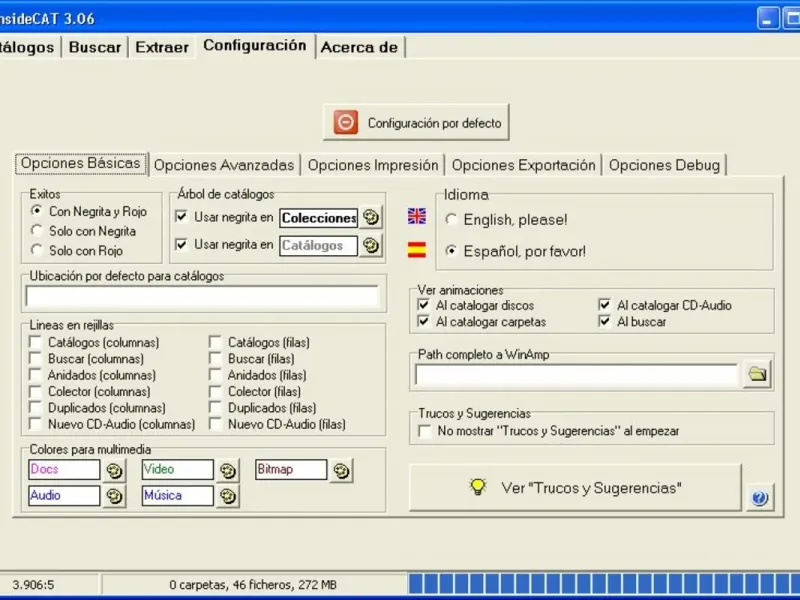Focus the Path completo a WinAmp field
This screenshot has width=800, height=600.
(577, 375)
